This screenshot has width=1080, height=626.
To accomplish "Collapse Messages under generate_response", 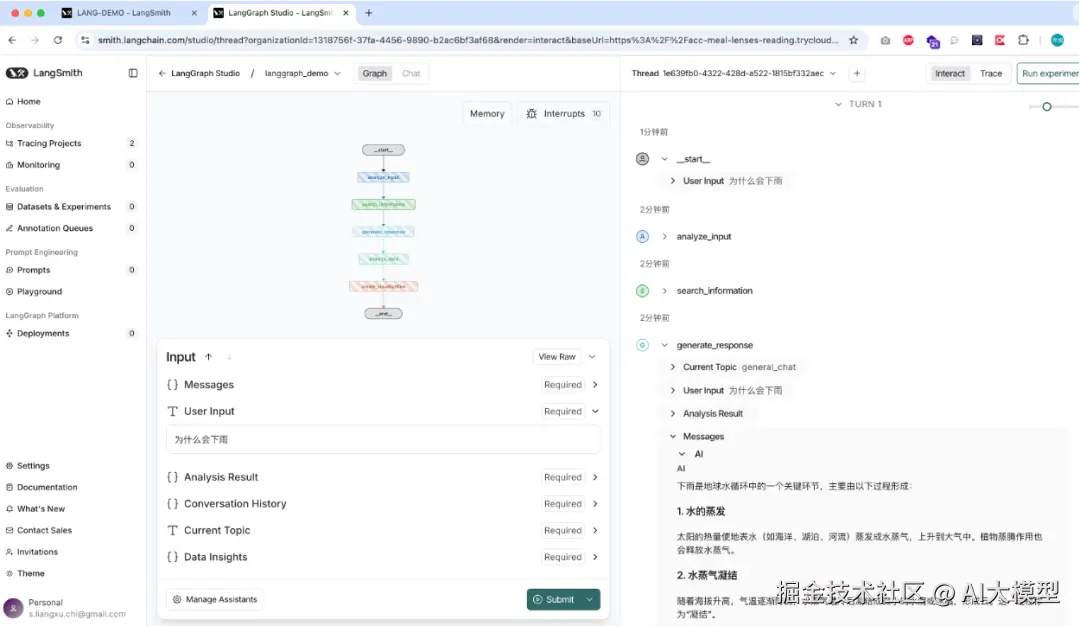I will point(673,437).
